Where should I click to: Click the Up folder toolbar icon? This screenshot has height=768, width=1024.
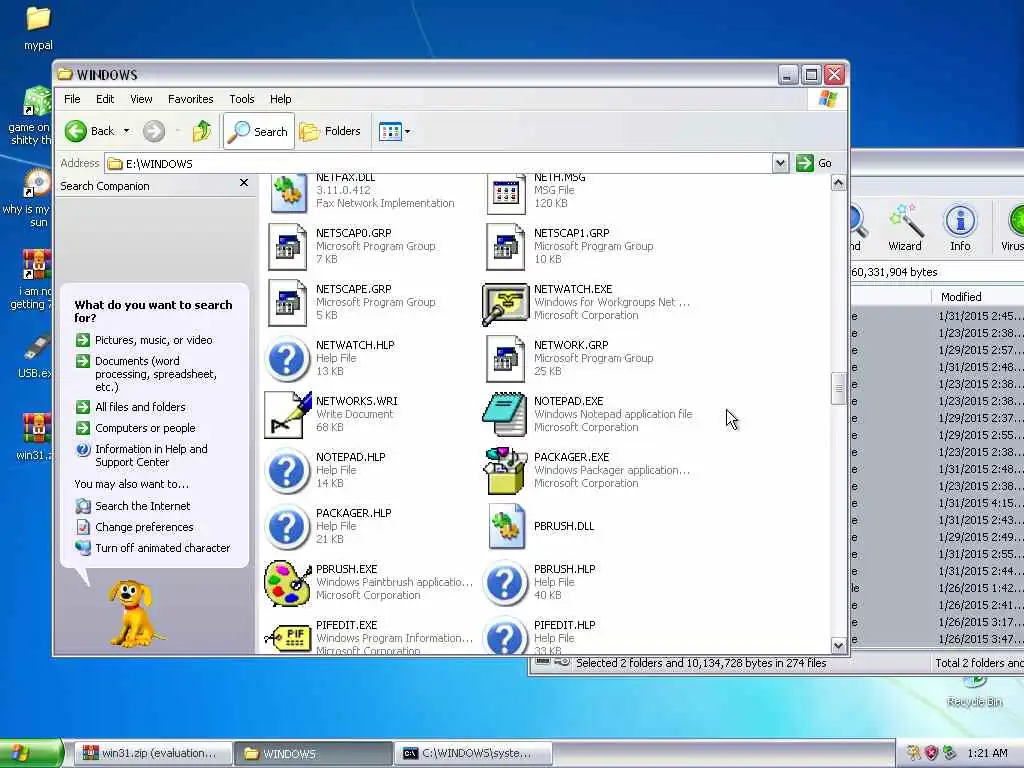point(202,131)
